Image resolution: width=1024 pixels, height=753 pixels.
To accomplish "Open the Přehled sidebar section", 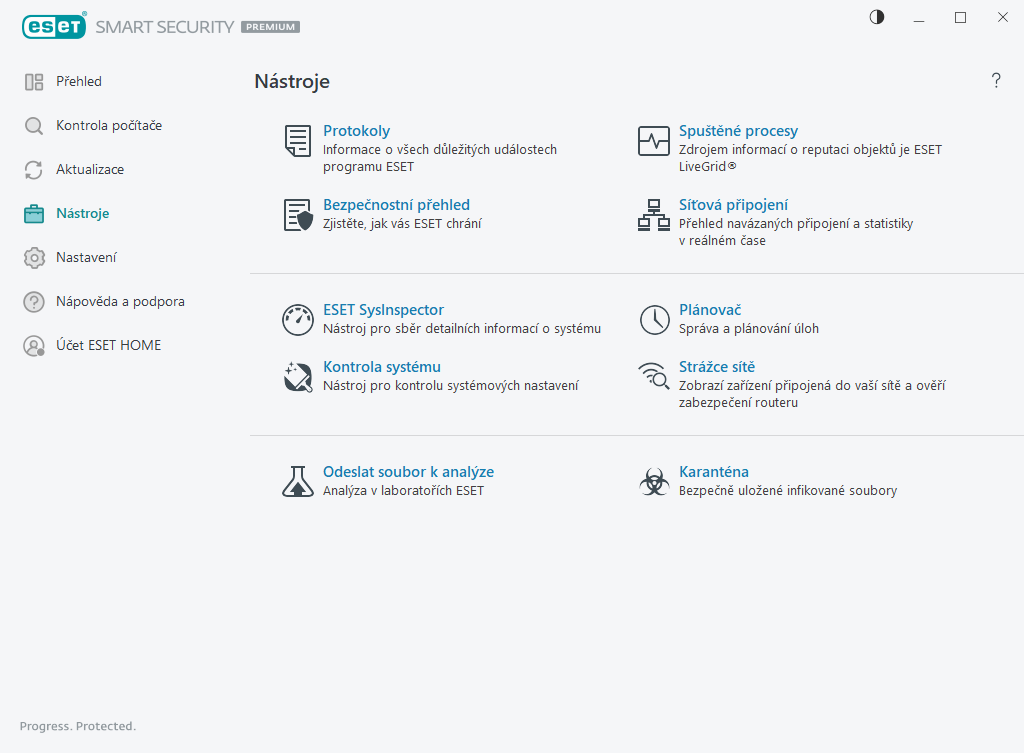I will tap(79, 82).
